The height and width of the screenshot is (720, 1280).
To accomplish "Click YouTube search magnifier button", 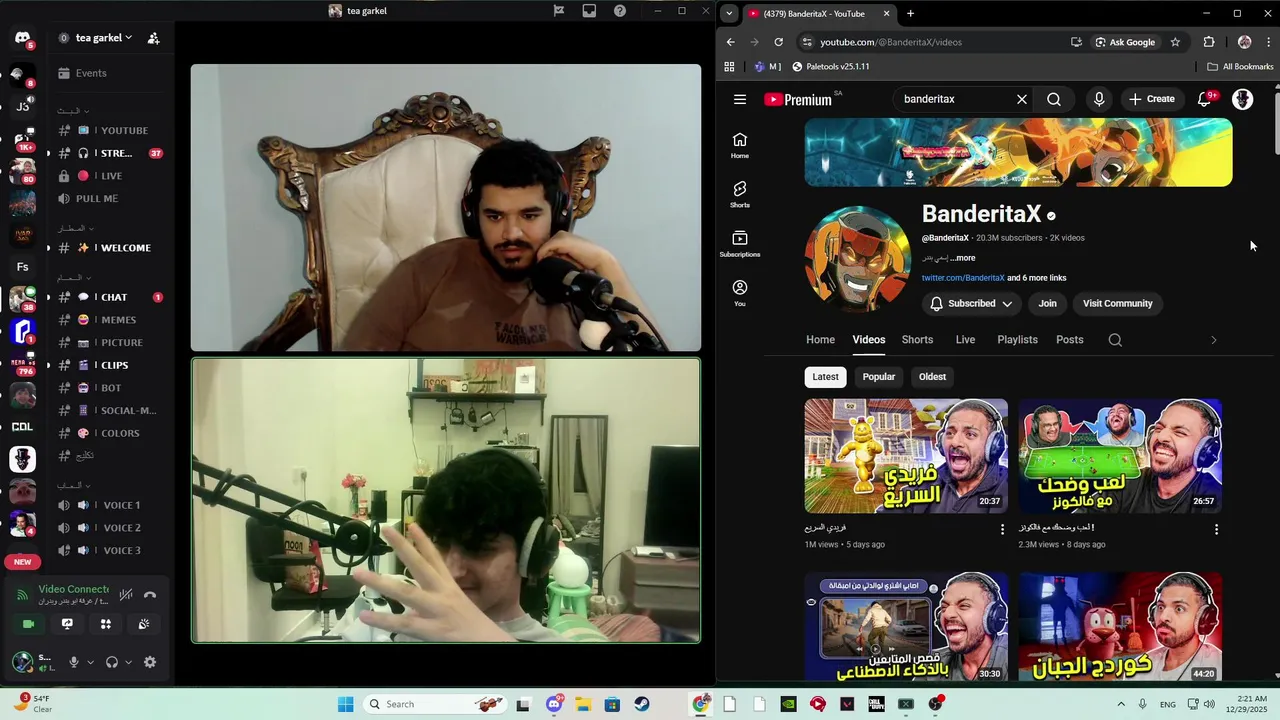I will (x=1054, y=99).
